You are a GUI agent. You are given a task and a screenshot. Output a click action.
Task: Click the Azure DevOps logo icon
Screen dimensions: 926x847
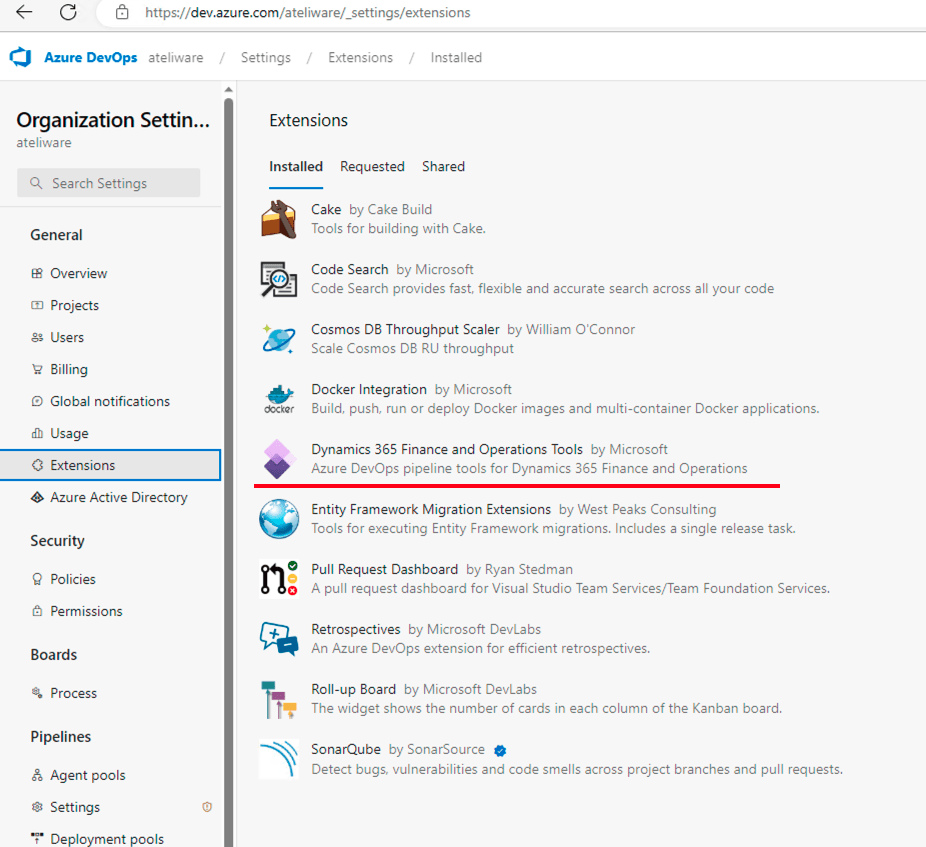pos(21,57)
